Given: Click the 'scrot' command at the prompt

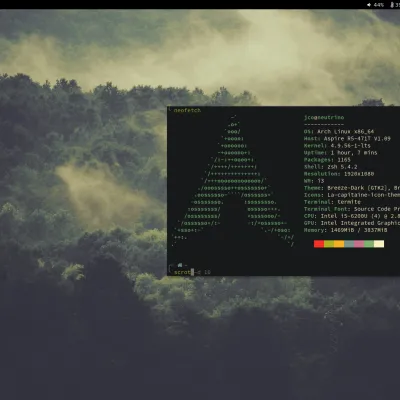Looking at the screenshot, I should [182, 272].
